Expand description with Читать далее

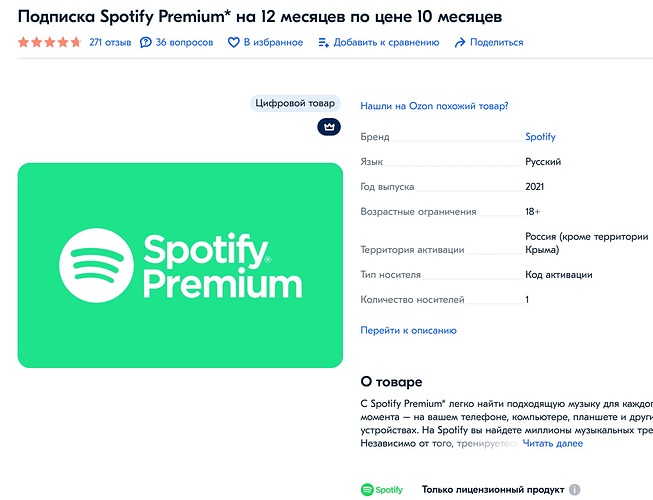coord(553,443)
